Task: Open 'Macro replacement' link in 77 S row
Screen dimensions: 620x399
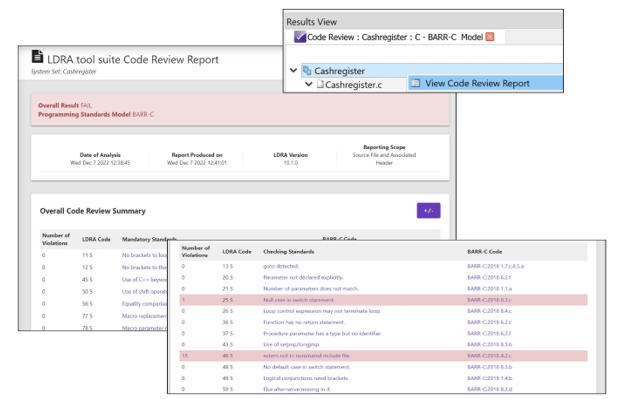Action: pos(144,316)
